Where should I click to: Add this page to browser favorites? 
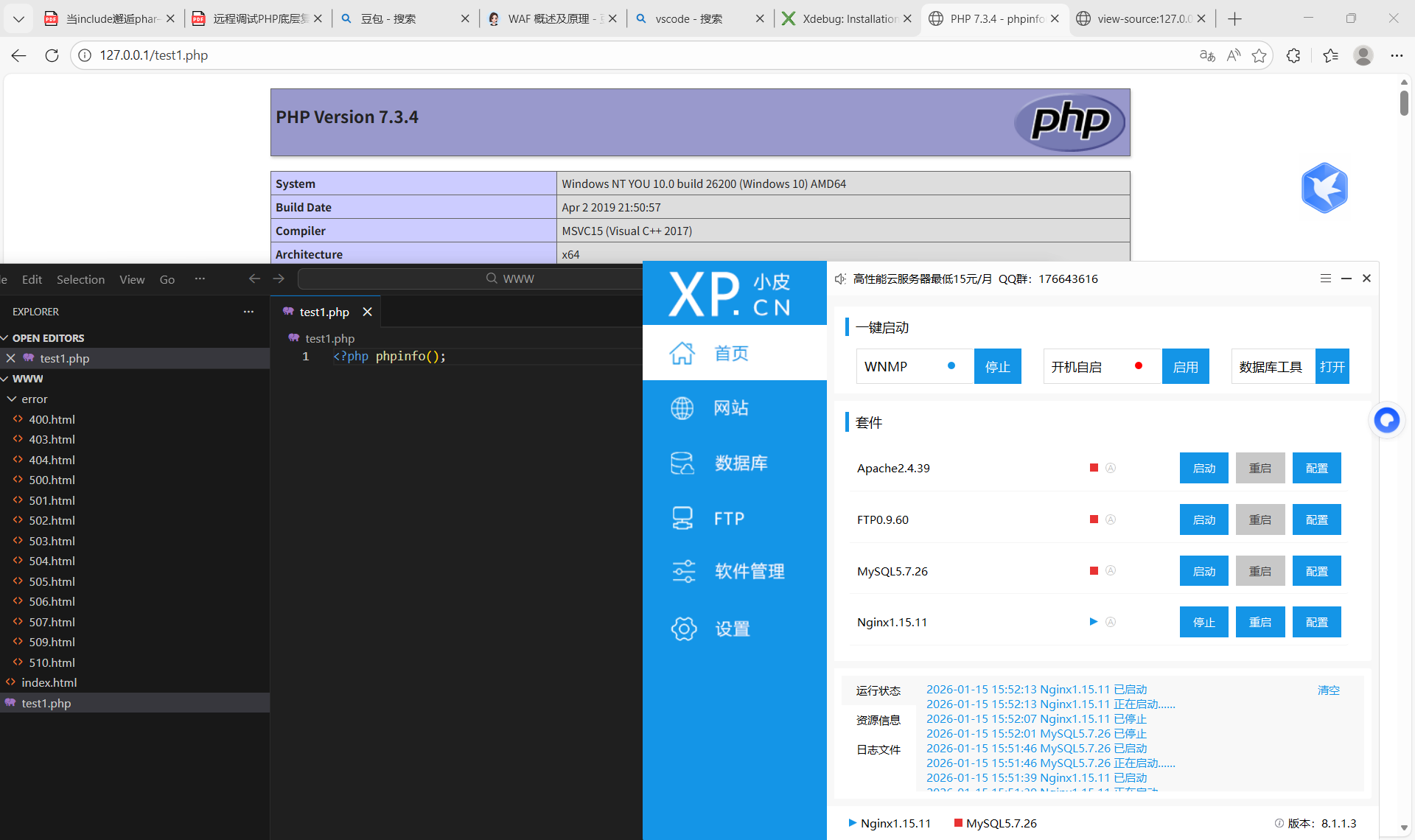(1259, 55)
